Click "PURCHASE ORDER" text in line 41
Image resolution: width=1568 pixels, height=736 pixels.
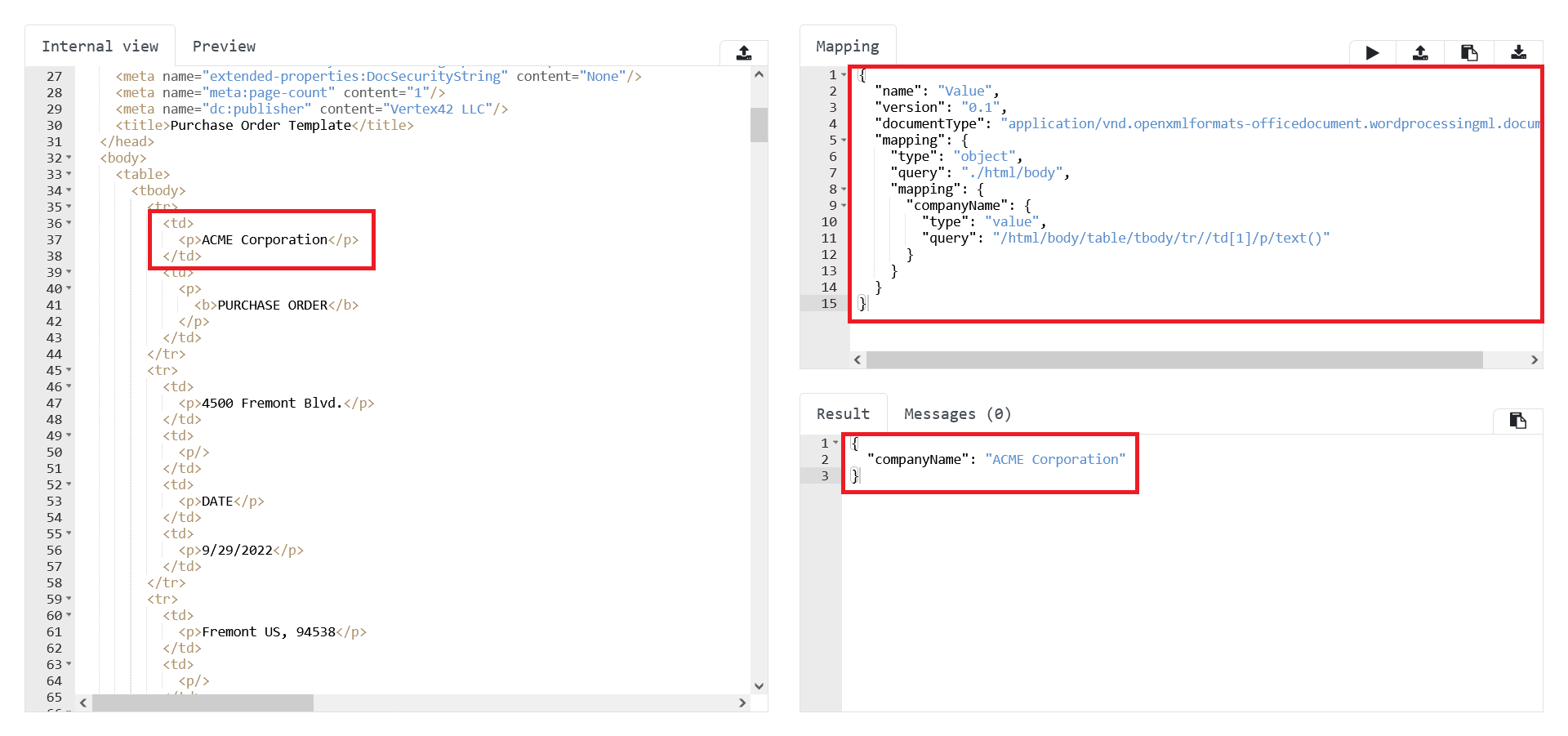(x=273, y=305)
